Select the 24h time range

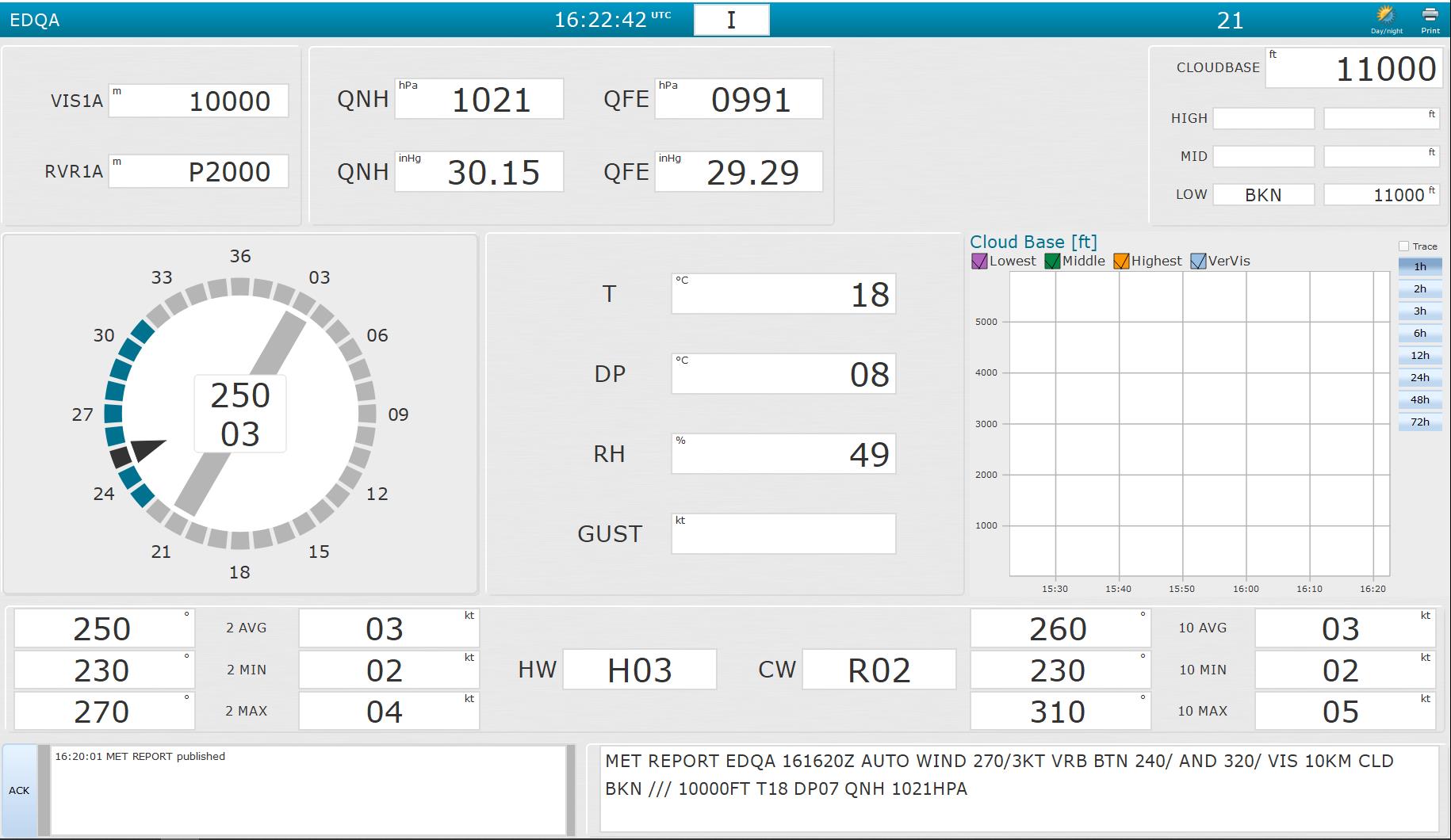(1419, 378)
